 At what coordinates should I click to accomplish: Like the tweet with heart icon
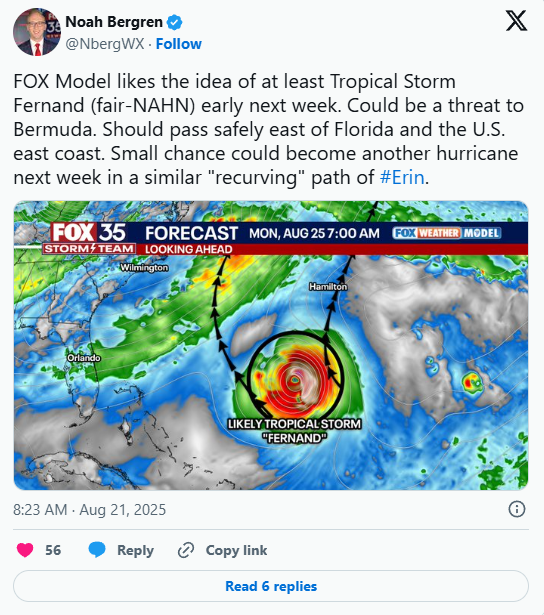click(25, 550)
